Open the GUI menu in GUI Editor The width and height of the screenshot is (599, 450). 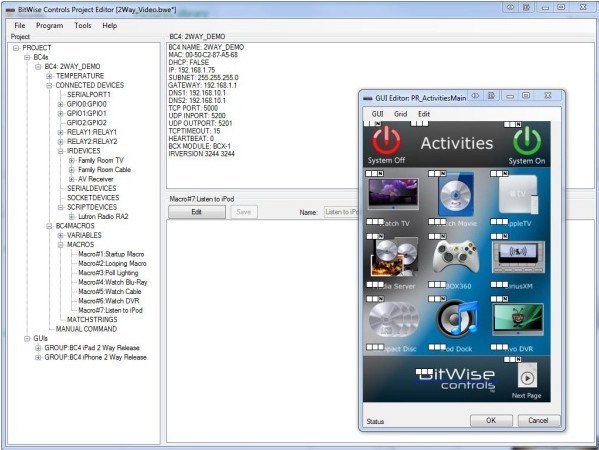377,114
